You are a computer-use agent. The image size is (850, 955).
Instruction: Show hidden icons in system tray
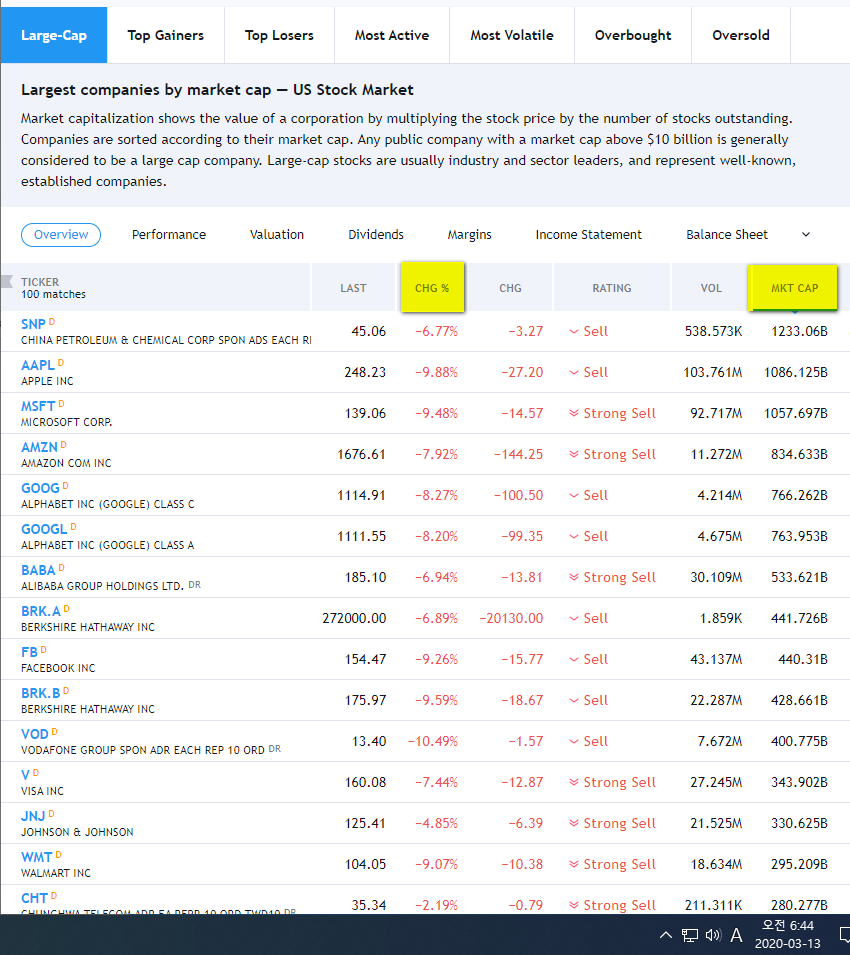click(666, 935)
